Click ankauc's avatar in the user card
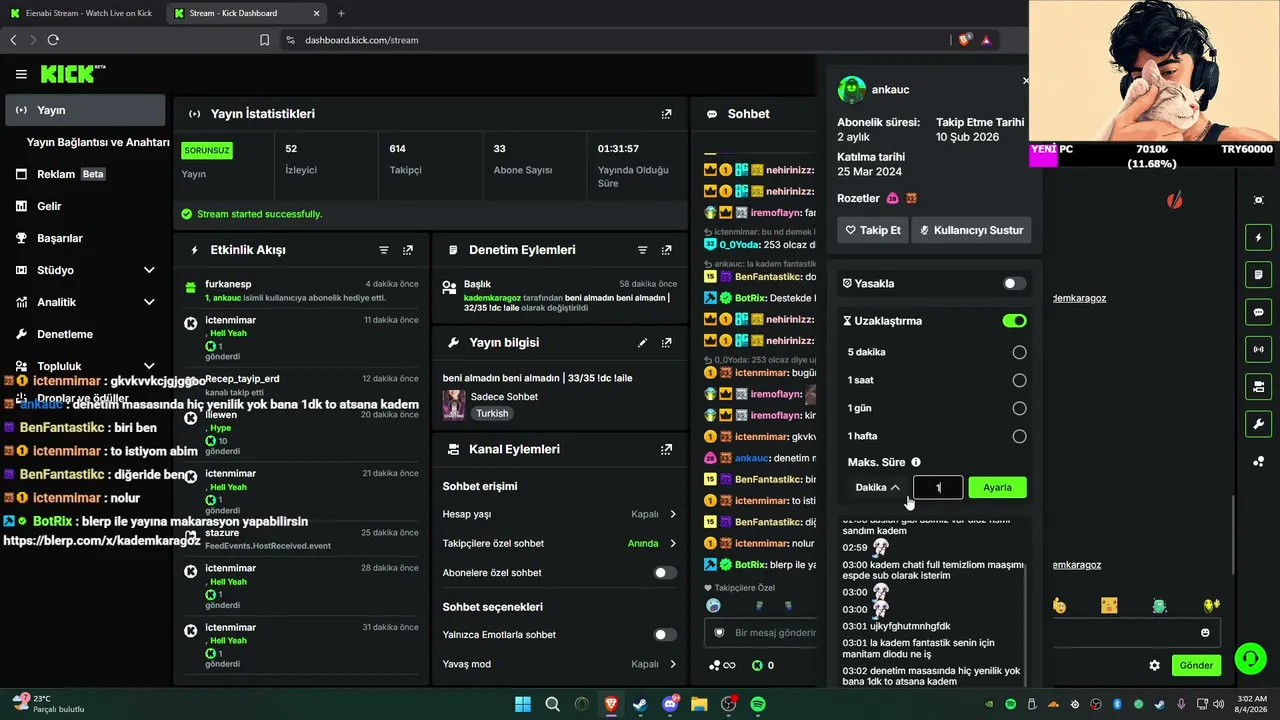1280x720 pixels. (x=852, y=90)
